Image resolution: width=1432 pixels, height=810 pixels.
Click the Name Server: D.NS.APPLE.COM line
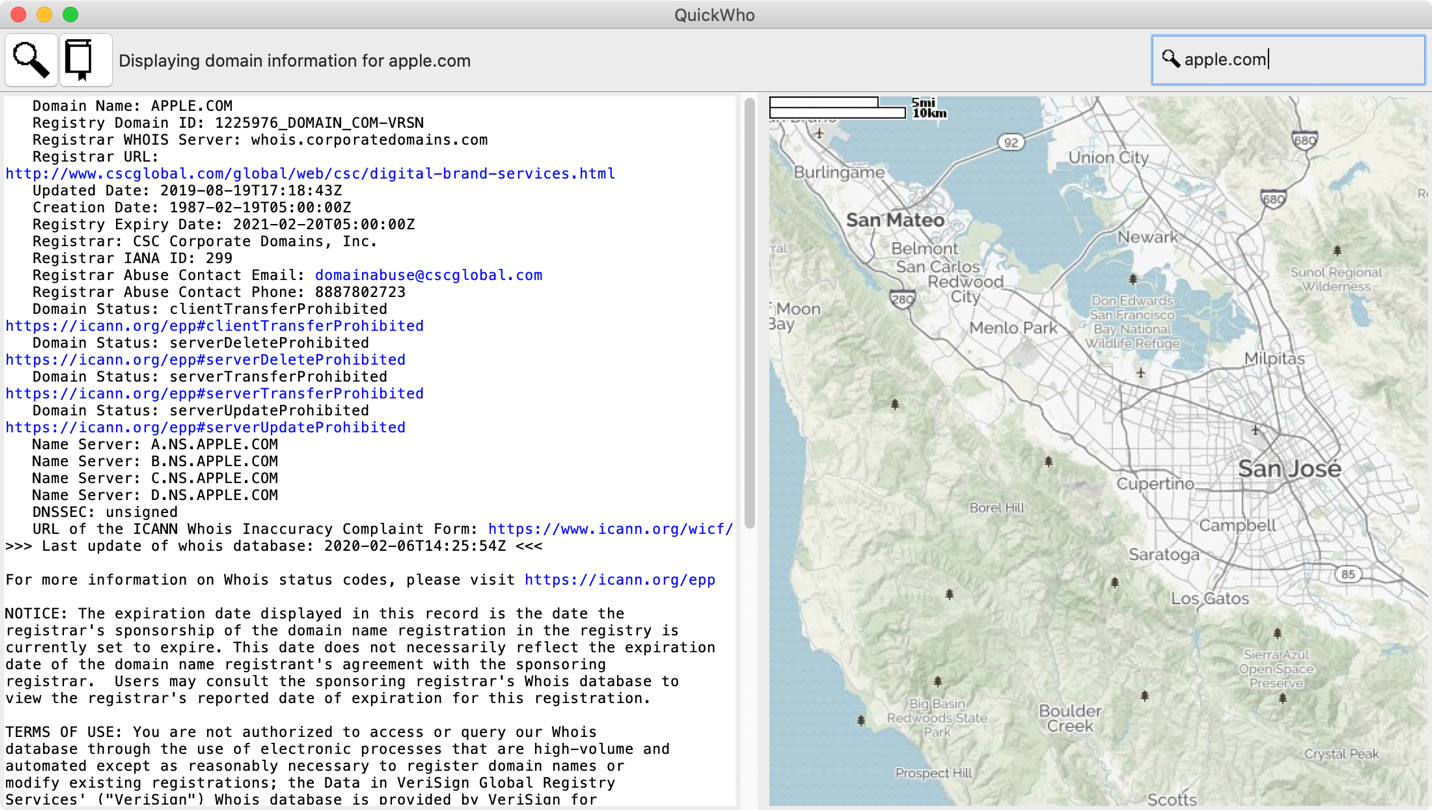tap(155, 496)
